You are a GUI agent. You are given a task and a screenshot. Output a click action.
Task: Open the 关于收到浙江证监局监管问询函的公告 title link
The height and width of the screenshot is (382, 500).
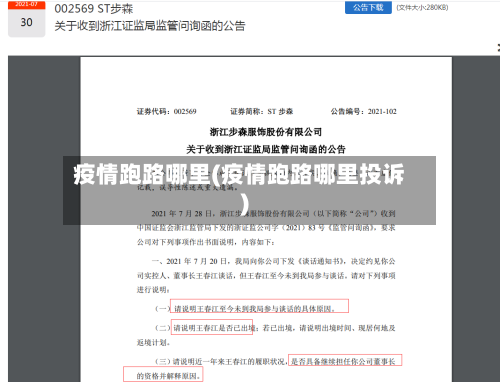pyautogui.click(x=150, y=26)
